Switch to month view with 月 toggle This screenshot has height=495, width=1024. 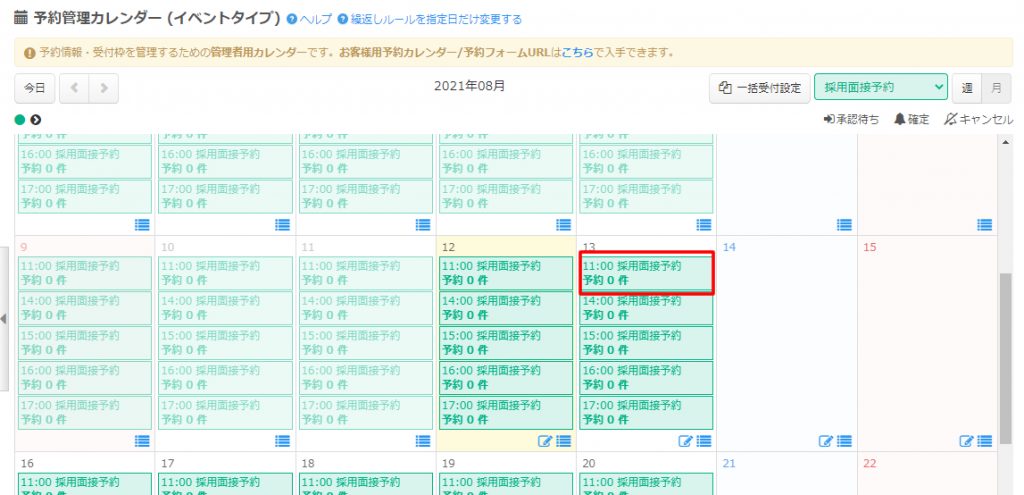(x=995, y=88)
